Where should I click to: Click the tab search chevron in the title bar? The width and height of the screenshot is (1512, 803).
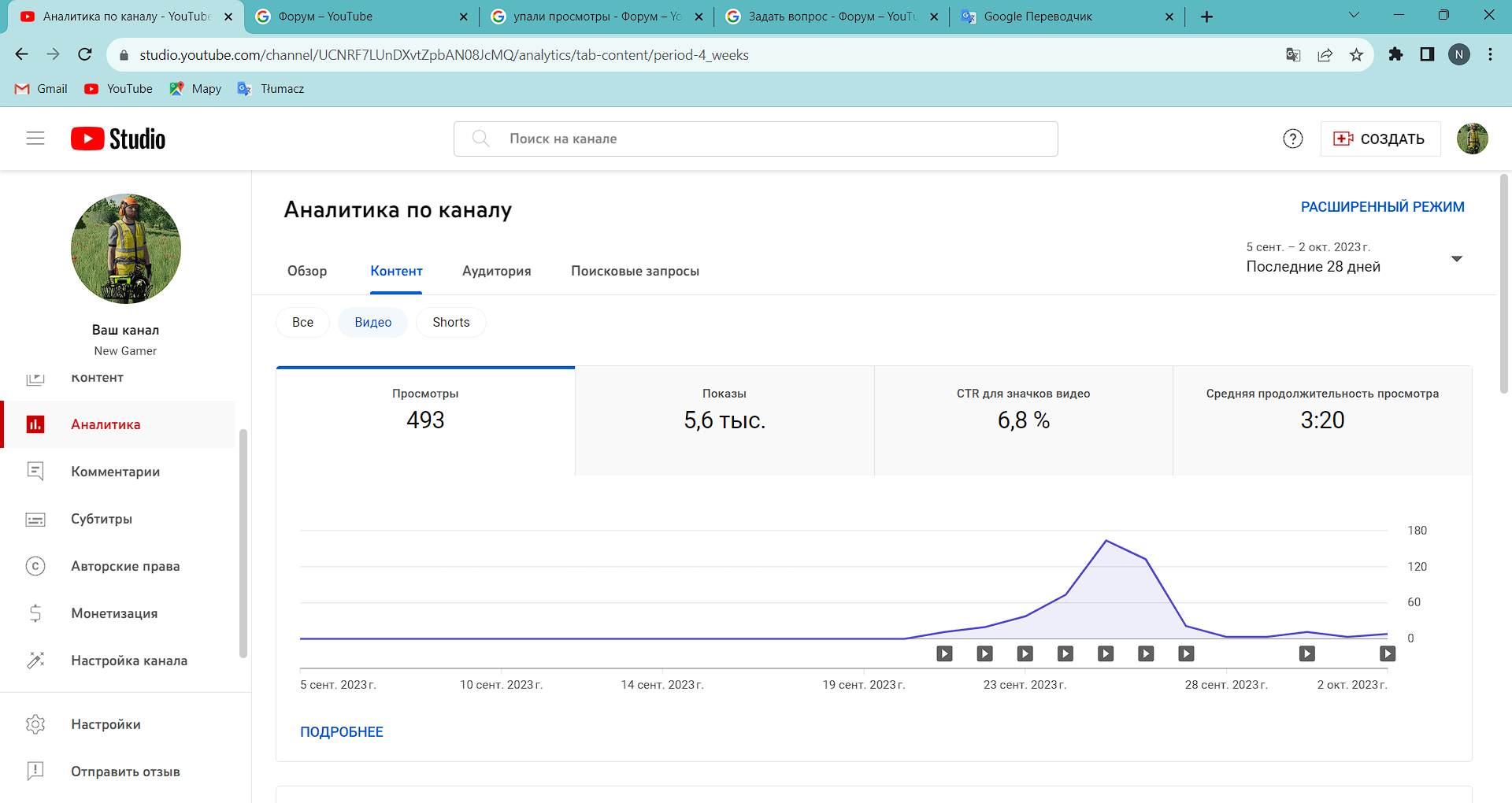click(x=1354, y=15)
